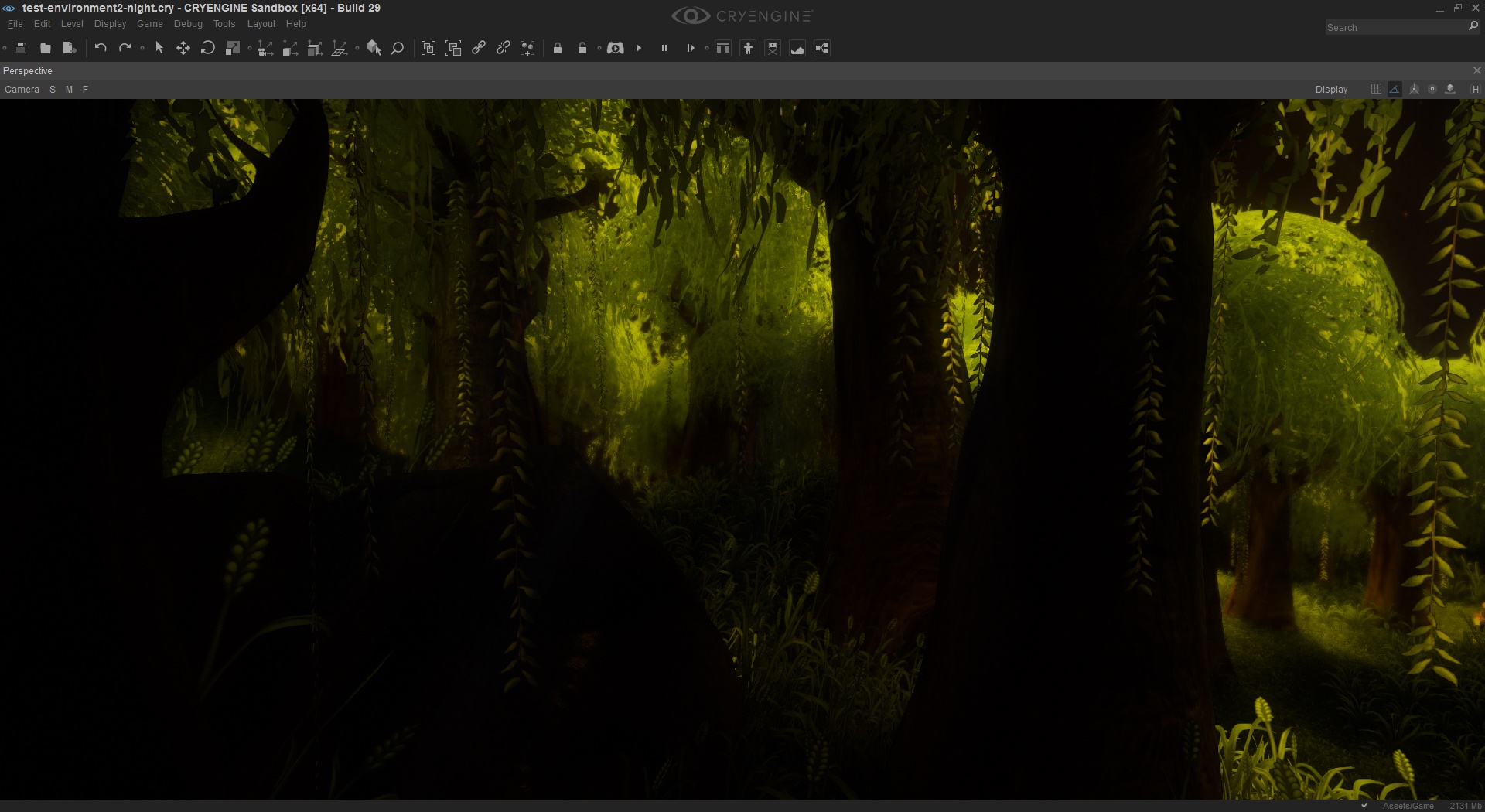This screenshot has width=1485, height=812.
Task: Open the Level menu
Action: [72, 24]
